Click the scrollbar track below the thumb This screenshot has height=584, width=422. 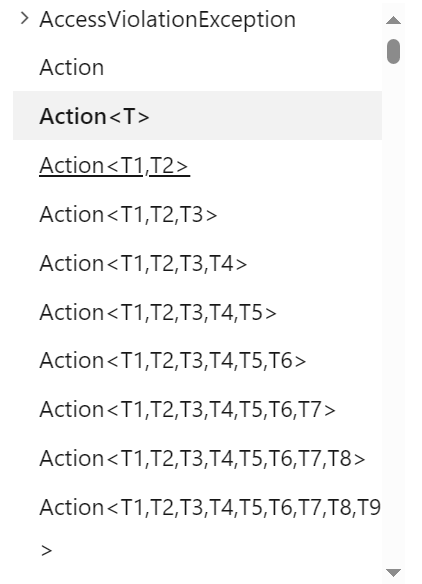393,317
